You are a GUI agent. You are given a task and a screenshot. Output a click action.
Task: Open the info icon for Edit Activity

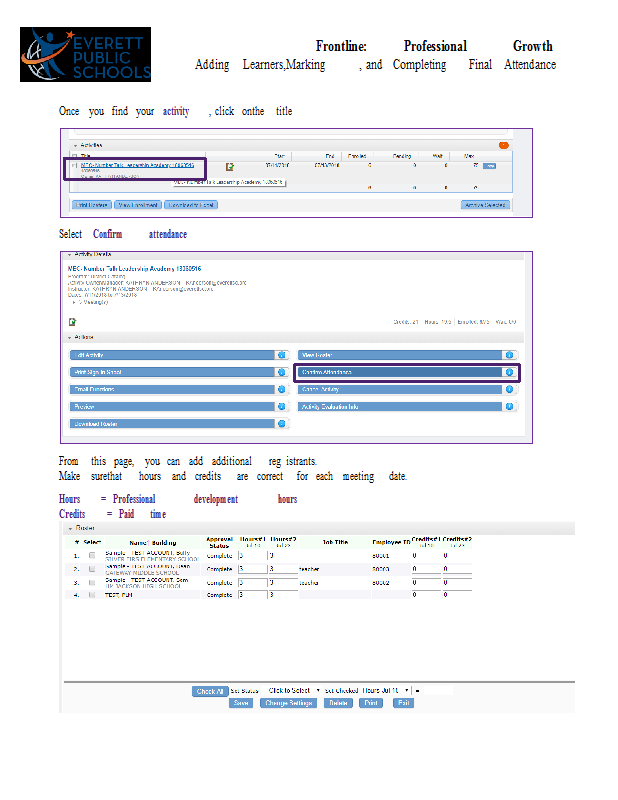click(x=281, y=355)
